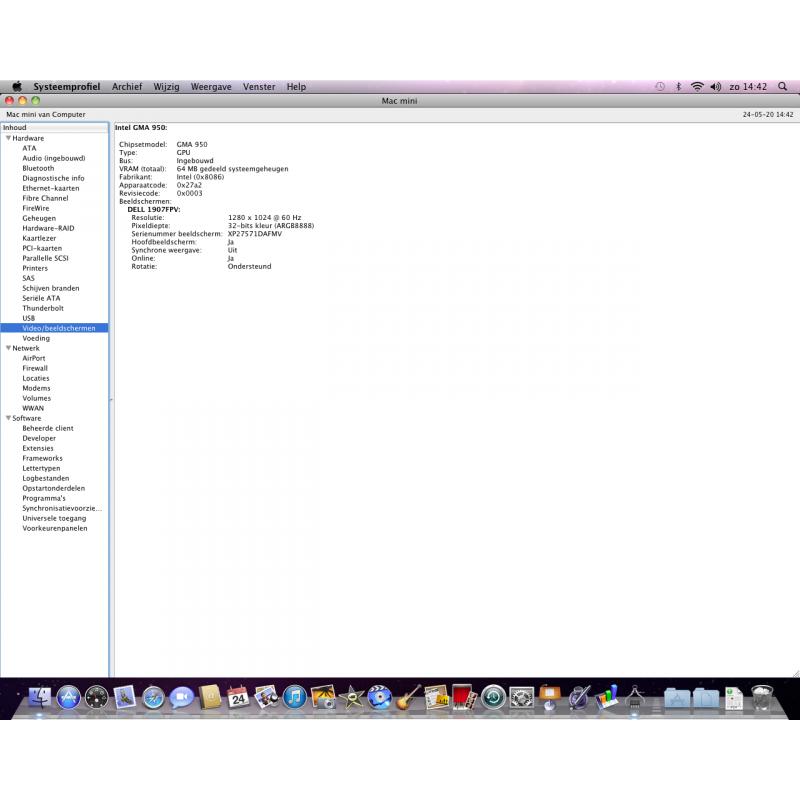The width and height of the screenshot is (800, 800).
Task: Click the Wi-Fi status icon
Action: pos(697,87)
